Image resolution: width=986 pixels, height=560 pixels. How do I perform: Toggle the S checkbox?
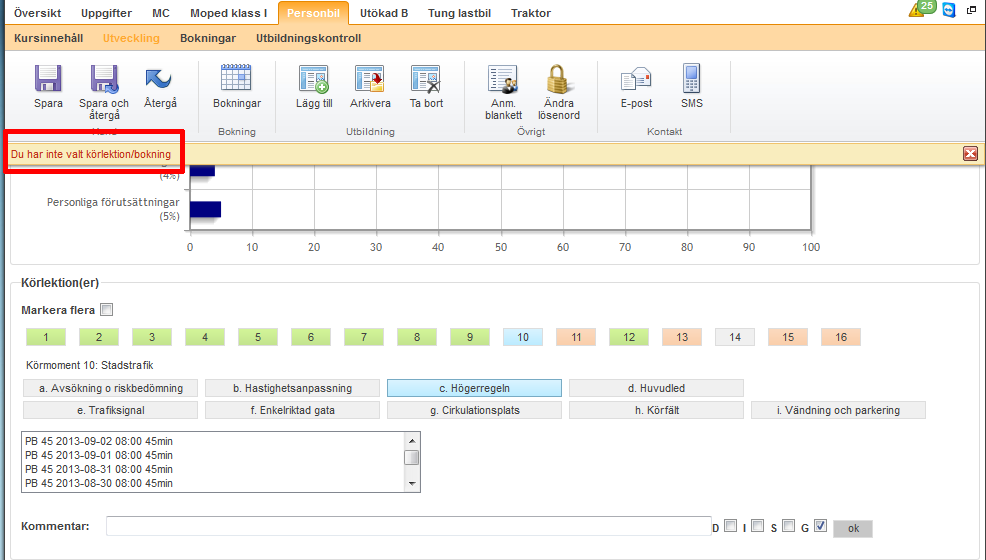pos(789,525)
